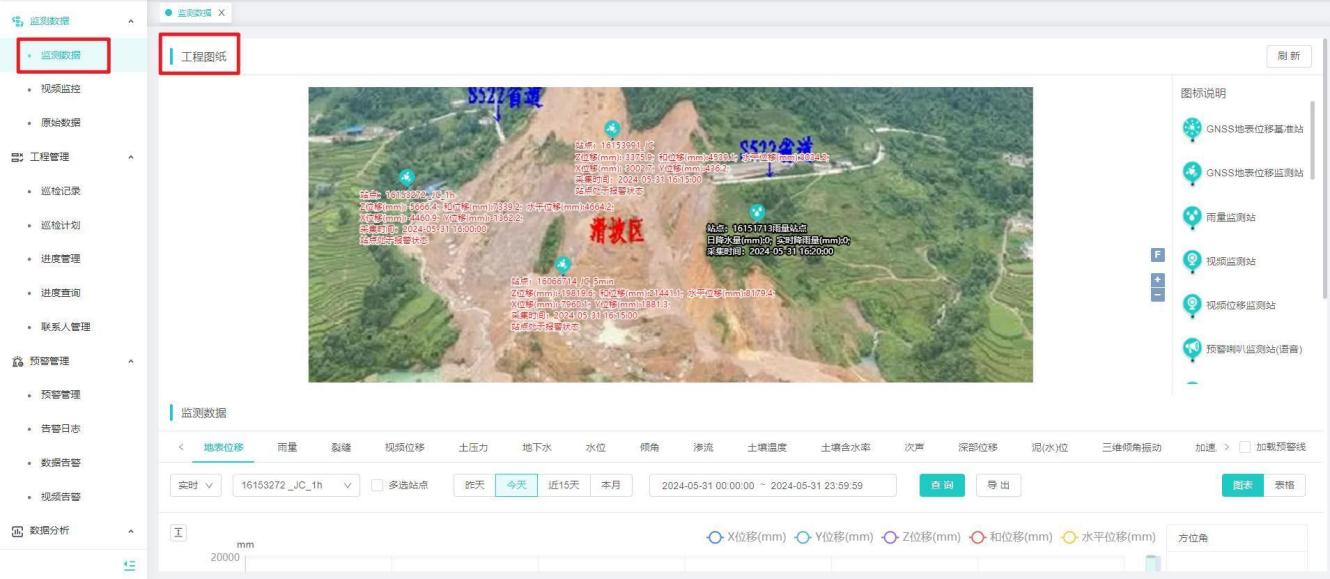Open station selector 16153272_JC_1h dropdown

295,485
